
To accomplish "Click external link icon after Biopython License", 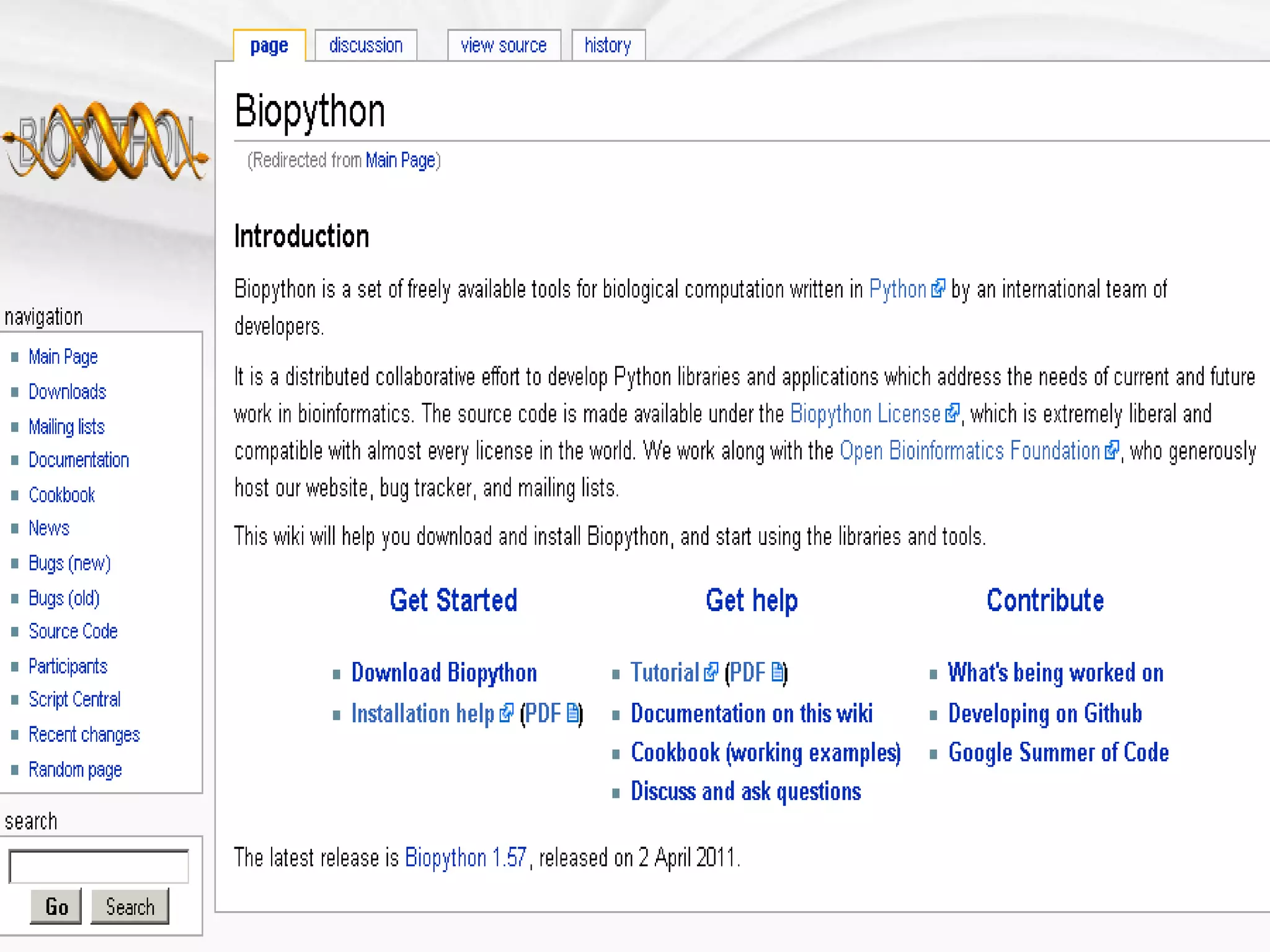I will 952,413.
